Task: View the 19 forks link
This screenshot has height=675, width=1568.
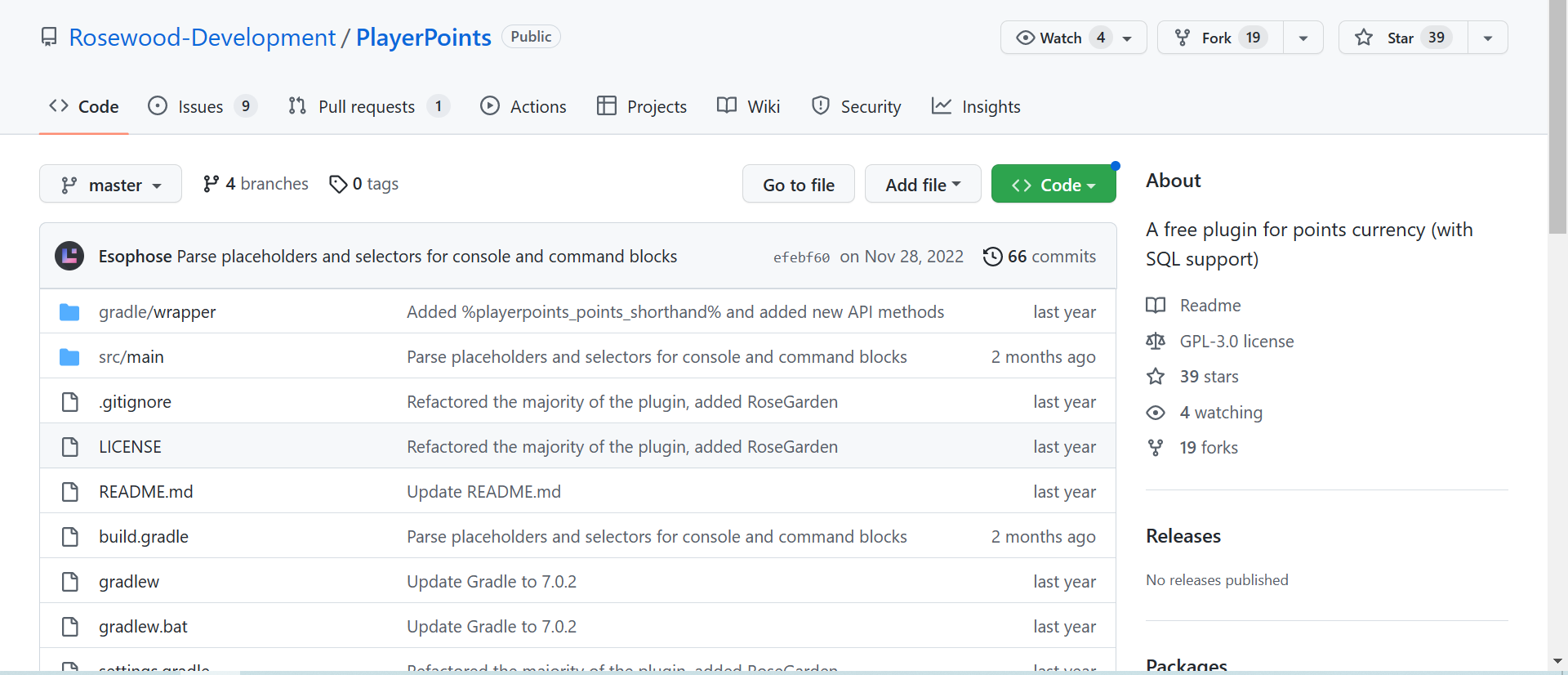Action: tap(1209, 448)
